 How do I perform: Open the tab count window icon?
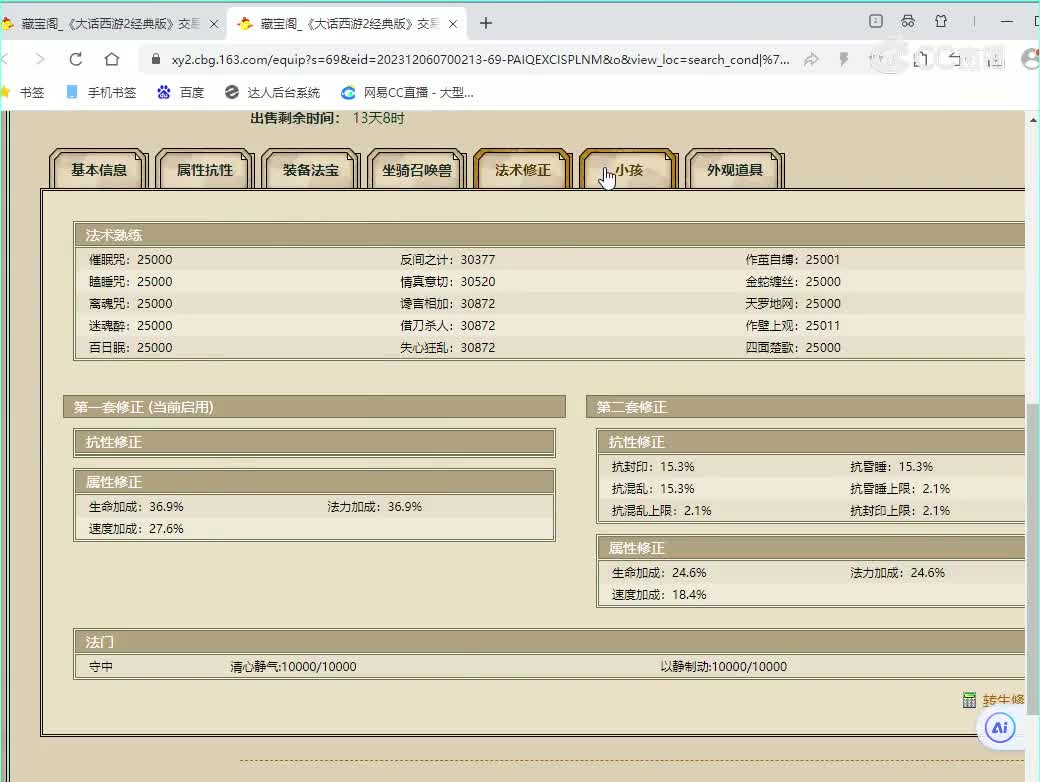pyautogui.click(x=876, y=21)
